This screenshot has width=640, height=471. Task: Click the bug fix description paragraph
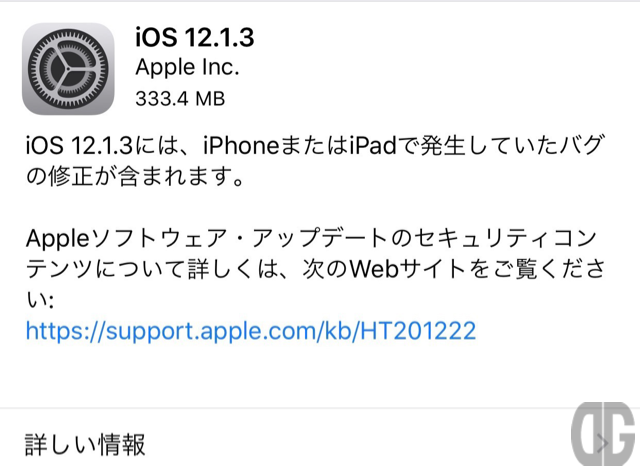click(x=314, y=161)
